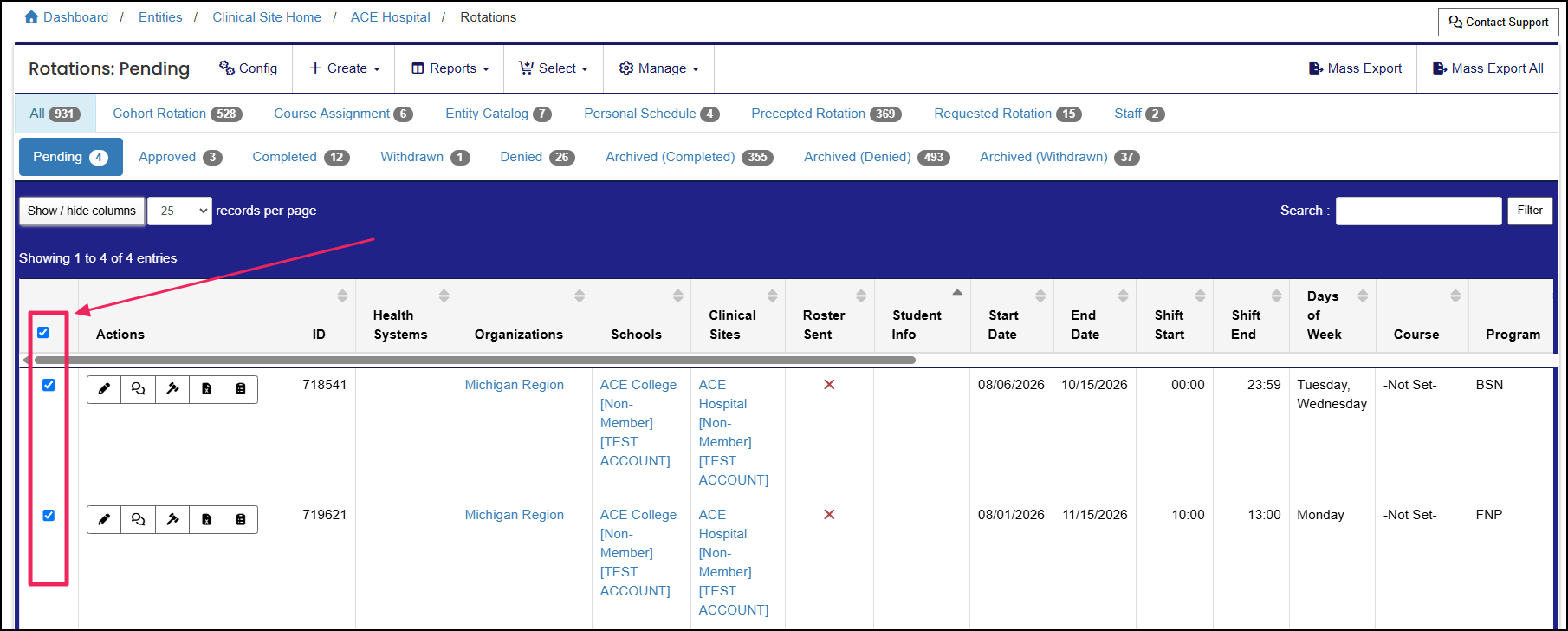Image resolution: width=1568 pixels, height=631 pixels.
Task: Uncheck the checkbox for rotation 719621
Action: (49, 515)
